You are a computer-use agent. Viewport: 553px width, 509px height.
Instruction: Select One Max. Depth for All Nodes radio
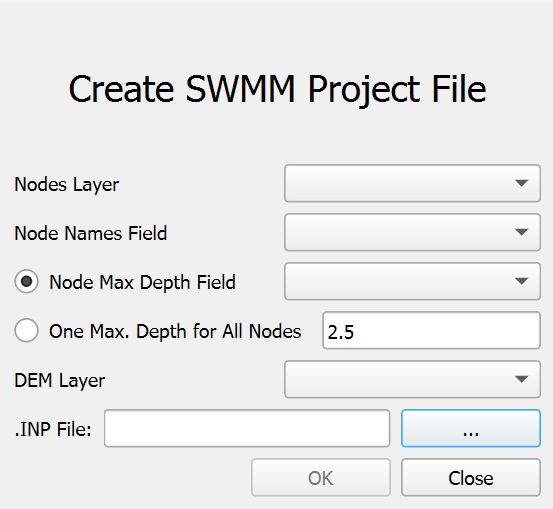(x=26, y=331)
